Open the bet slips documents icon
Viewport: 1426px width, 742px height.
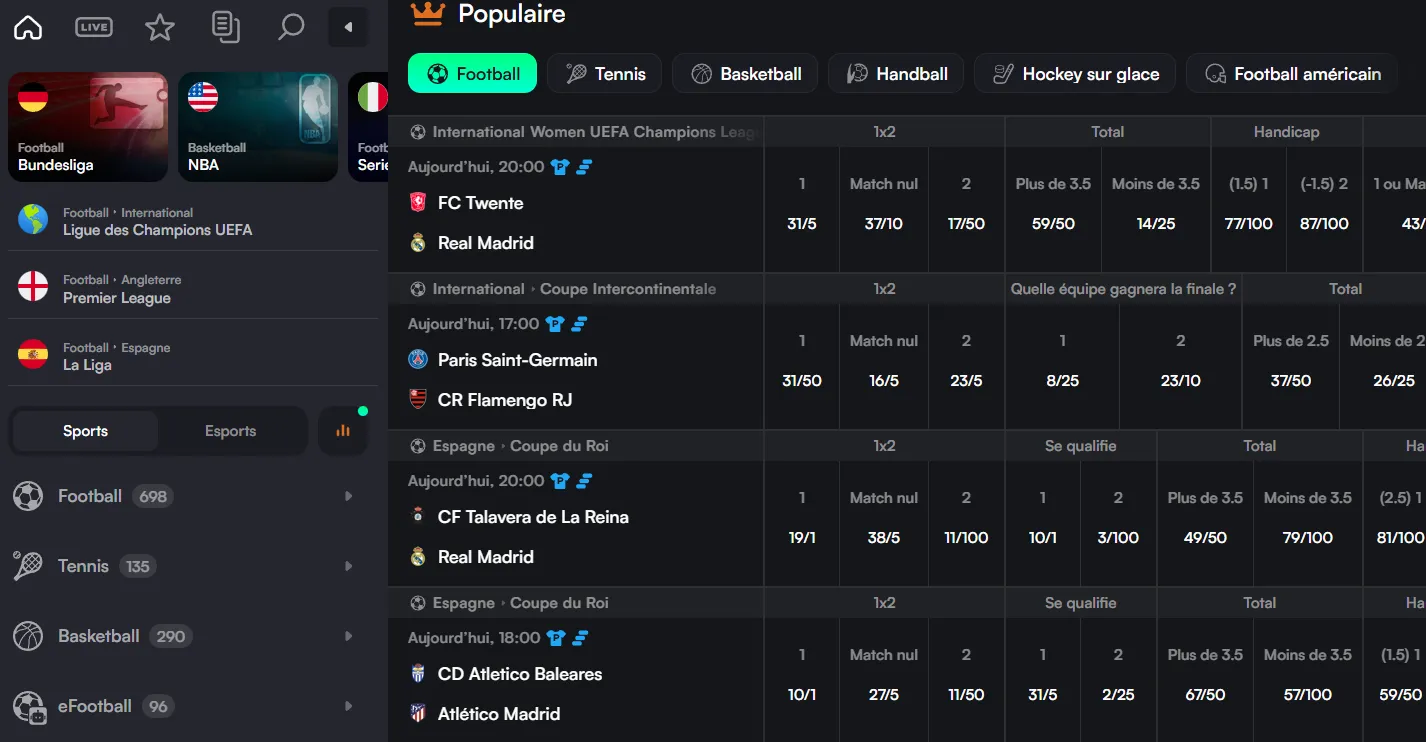coord(226,28)
